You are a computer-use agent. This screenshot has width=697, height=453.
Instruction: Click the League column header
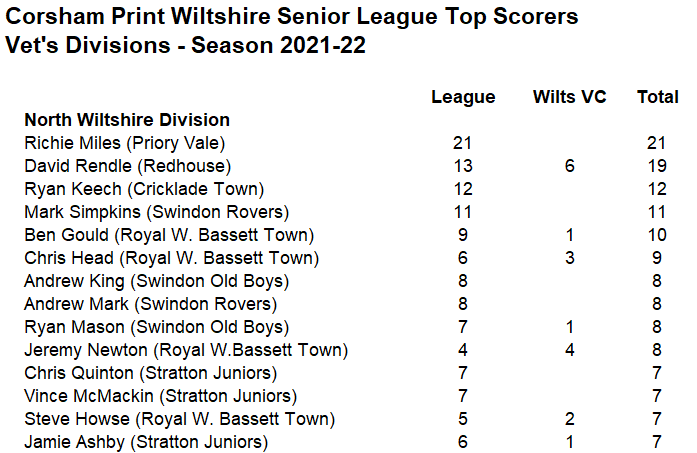463,97
